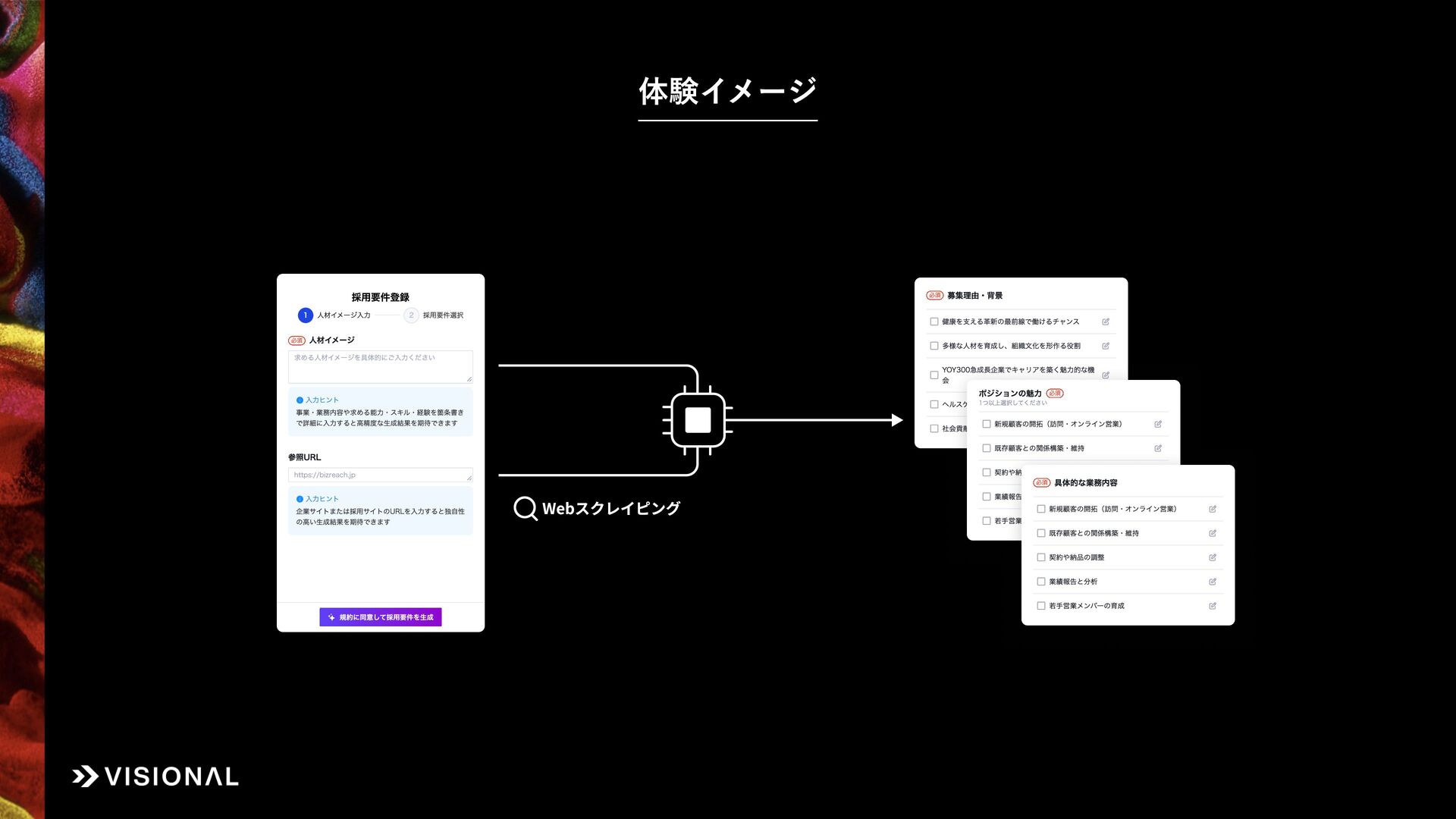The width and height of the screenshot is (1456, 819).
Task: Click step 1 人材イメージ入力
Action: pyautogui.click(x=306, y=315)
